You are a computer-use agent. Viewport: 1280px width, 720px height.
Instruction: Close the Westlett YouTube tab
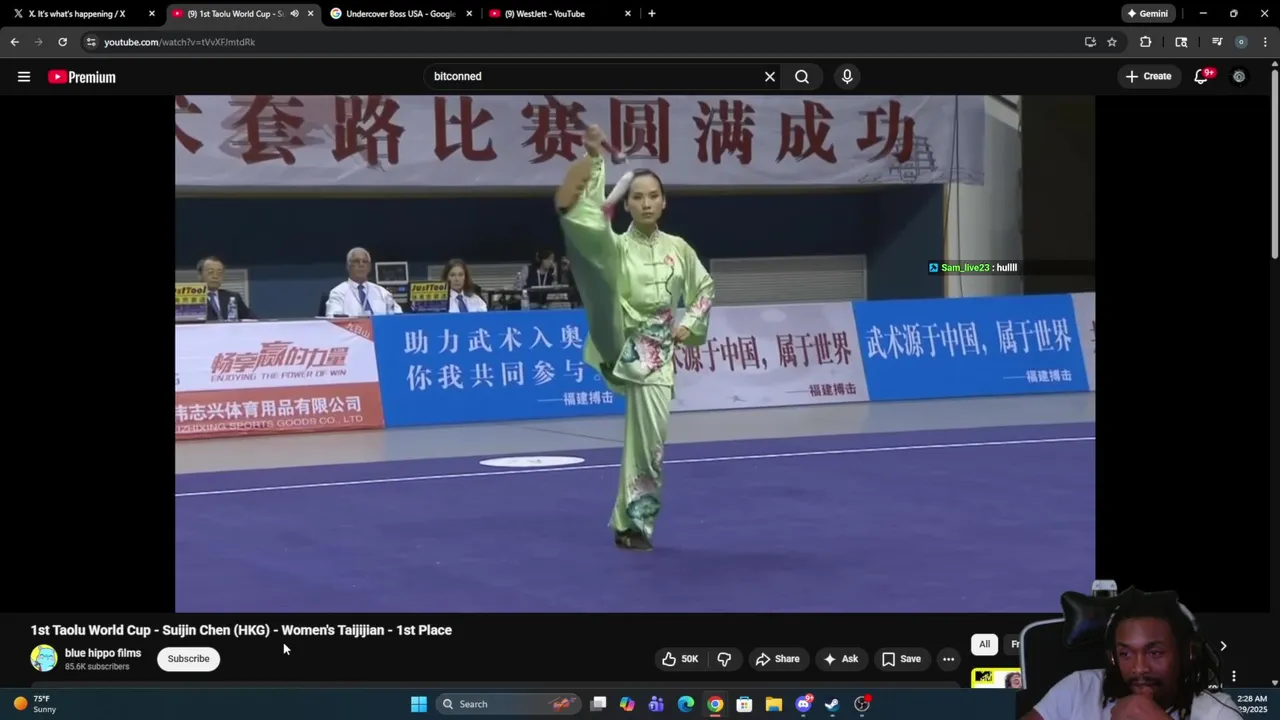point(628,14)
